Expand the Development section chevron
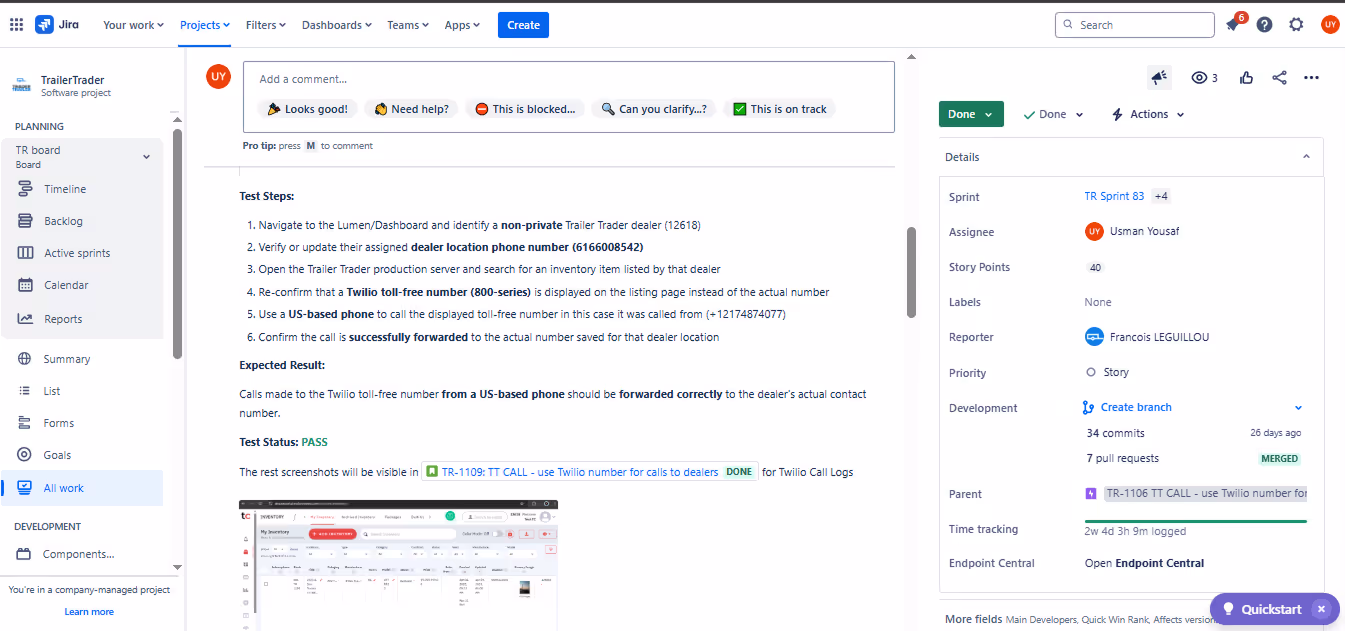The image size is (1345, 631). (1299, 407)
